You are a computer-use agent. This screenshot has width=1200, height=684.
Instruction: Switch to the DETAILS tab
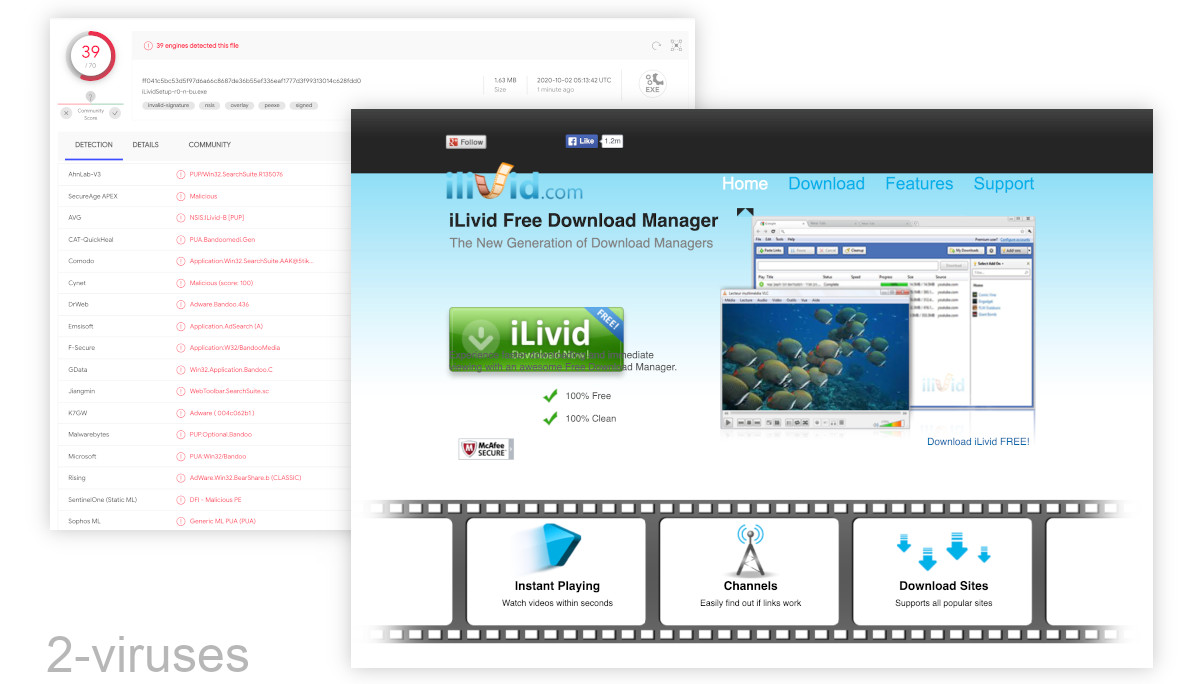pyautogui.click(x=146, y=144)
